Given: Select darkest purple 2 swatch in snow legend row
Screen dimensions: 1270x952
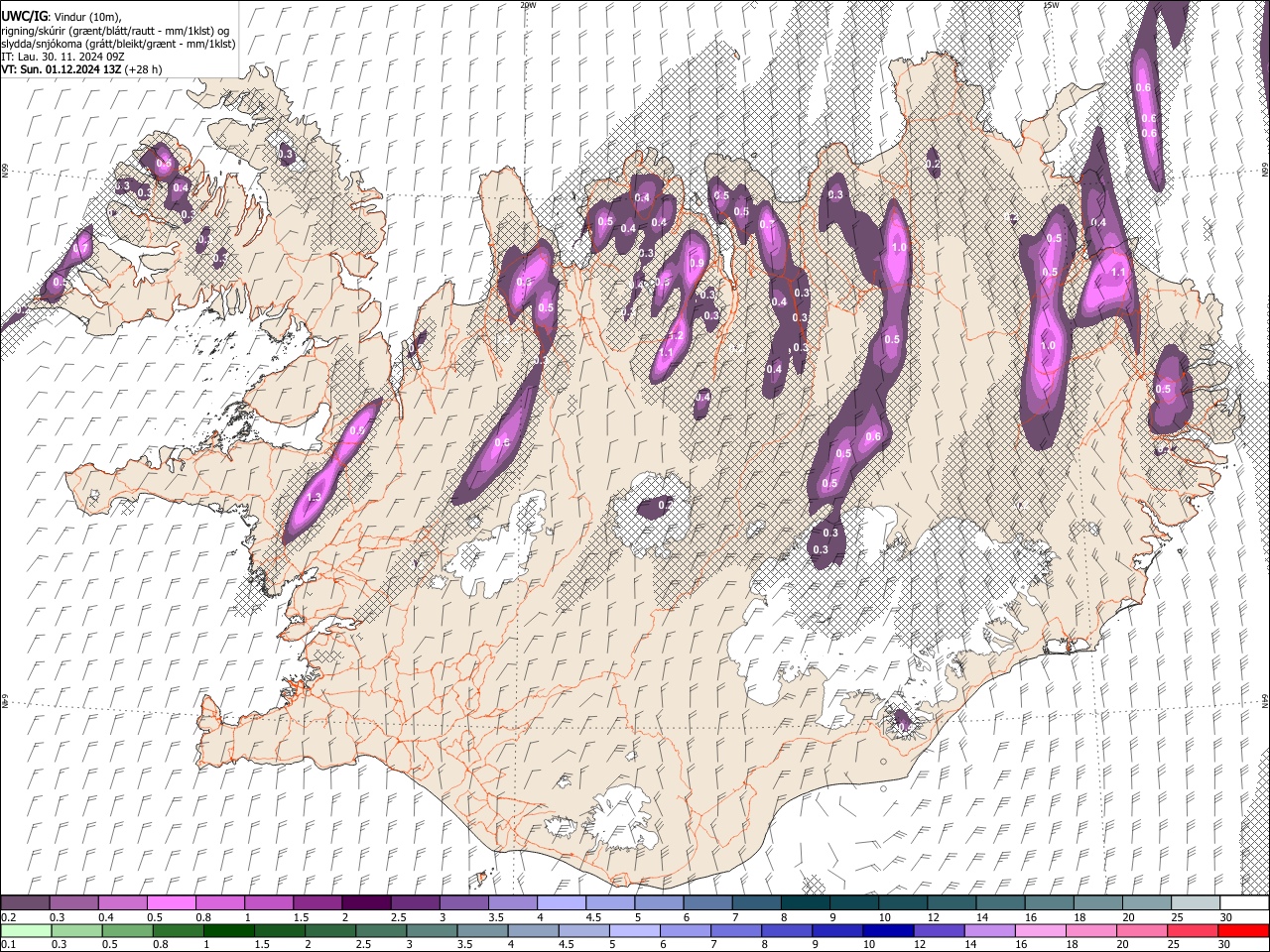Looking at the screenshot, I should pos(365,903).
